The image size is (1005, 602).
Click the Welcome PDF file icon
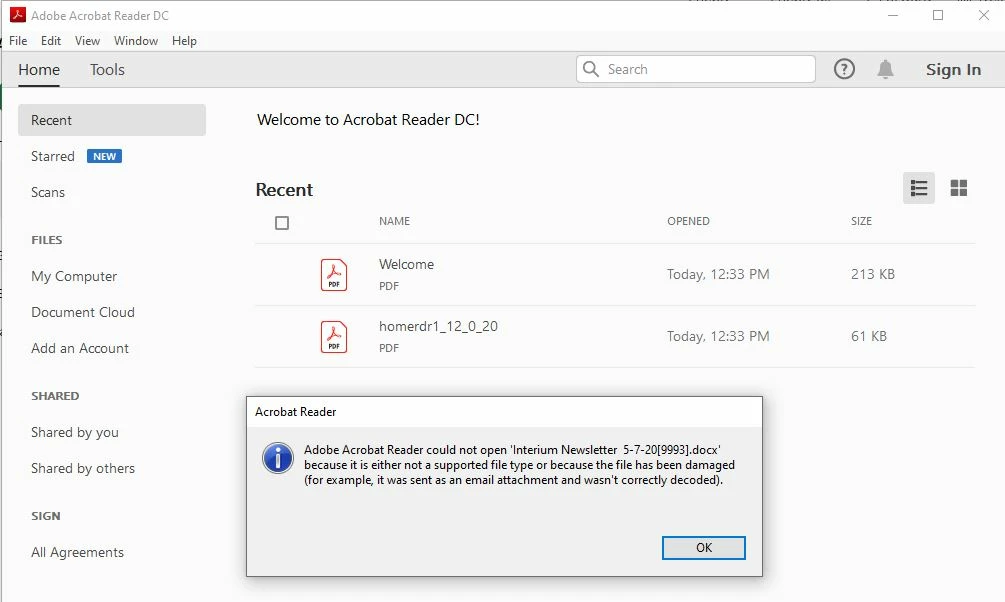point(334,275)
